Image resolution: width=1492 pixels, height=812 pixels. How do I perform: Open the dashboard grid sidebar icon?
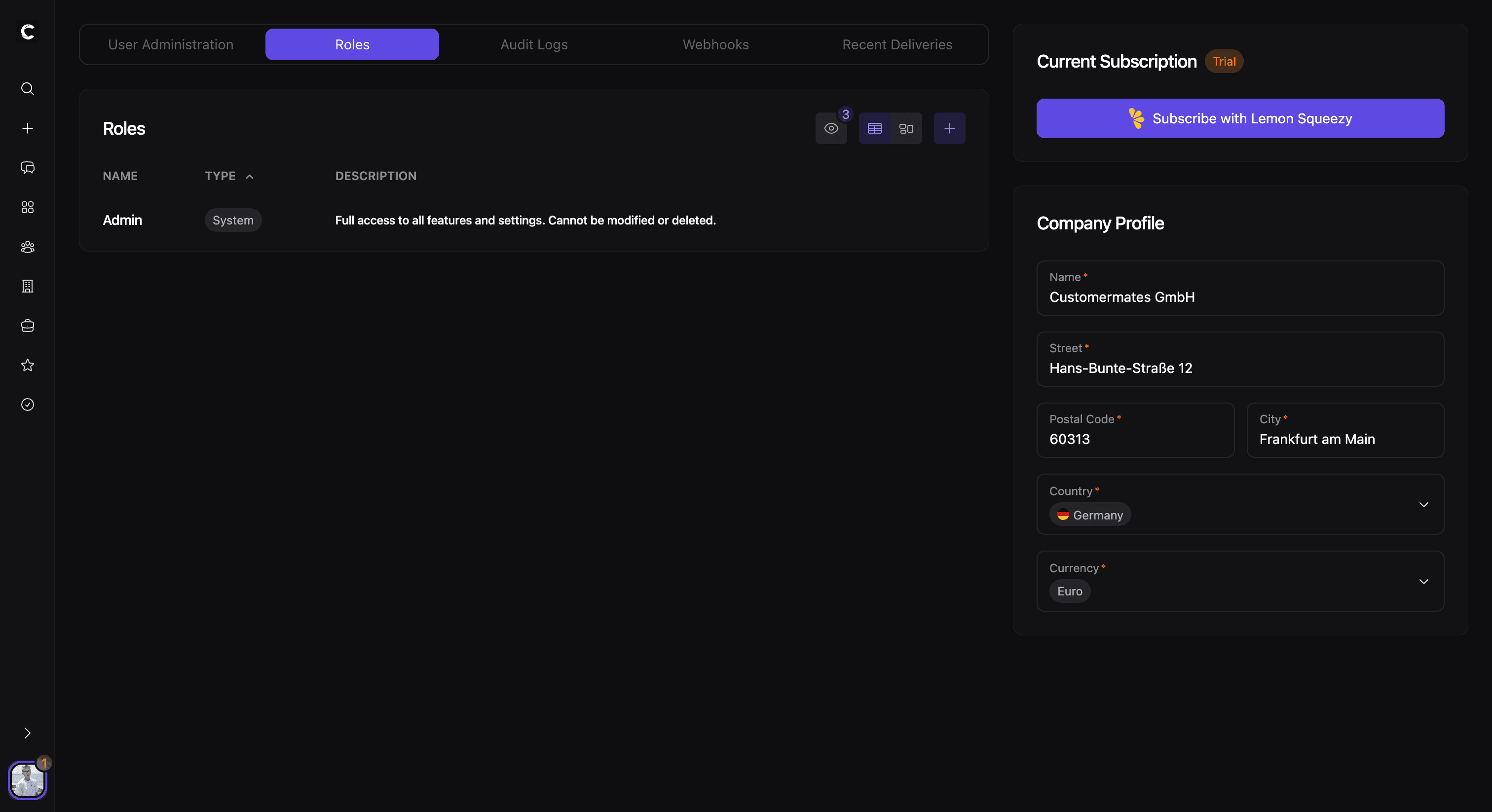pyautogui.click(x=27, y=207)
